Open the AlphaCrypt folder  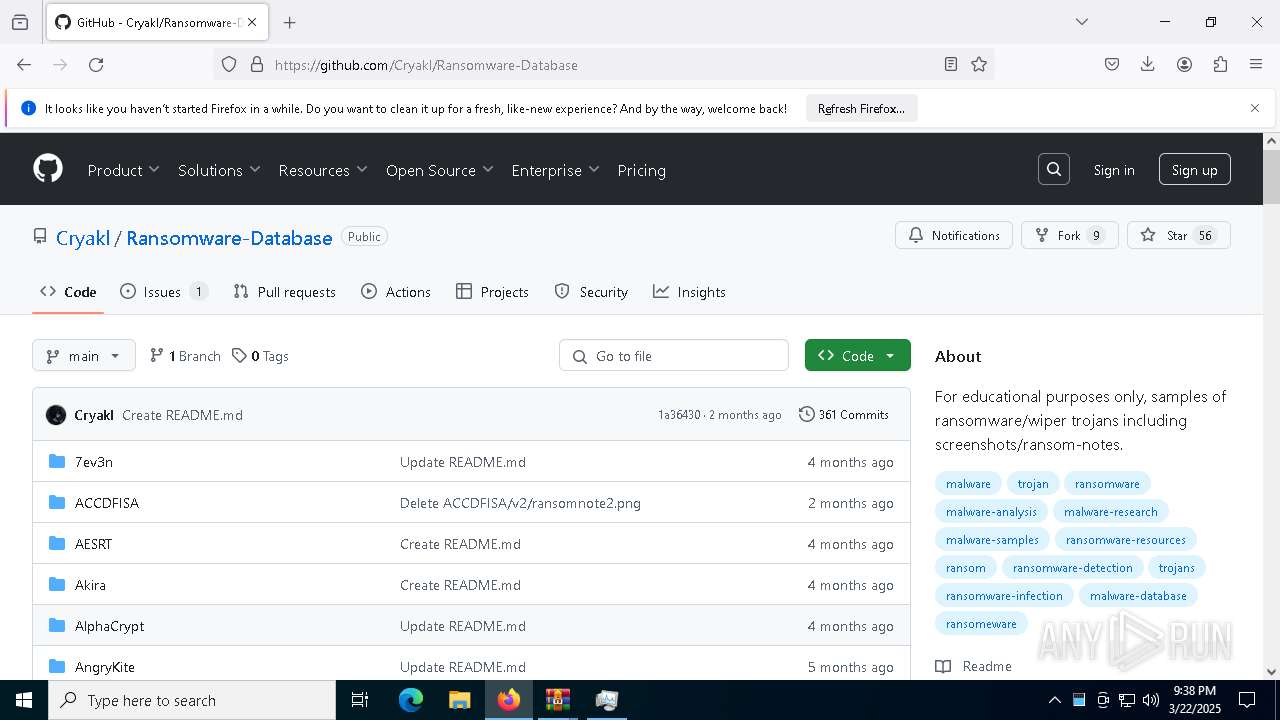point(109,626)
